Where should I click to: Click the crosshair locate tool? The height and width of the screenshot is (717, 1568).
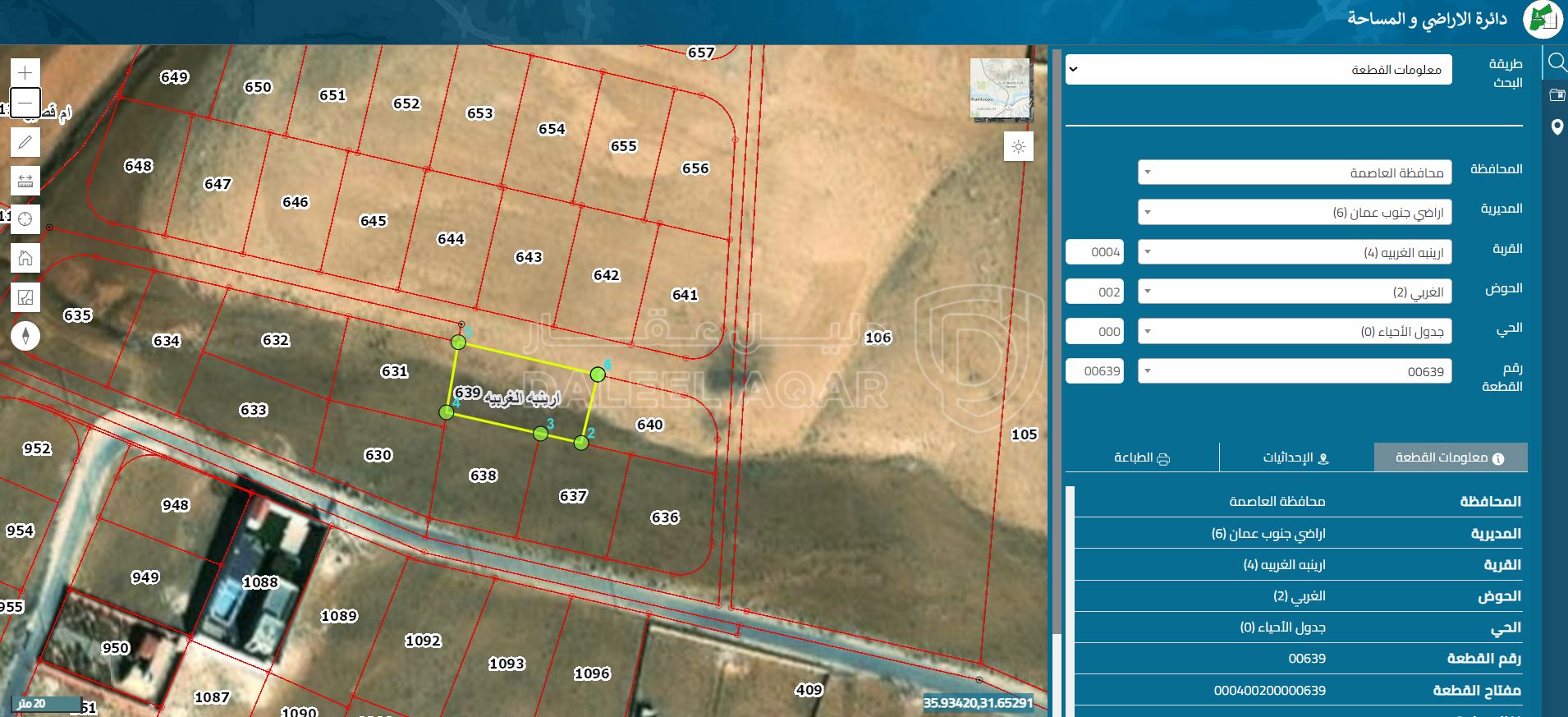click(x=25, y=219)
